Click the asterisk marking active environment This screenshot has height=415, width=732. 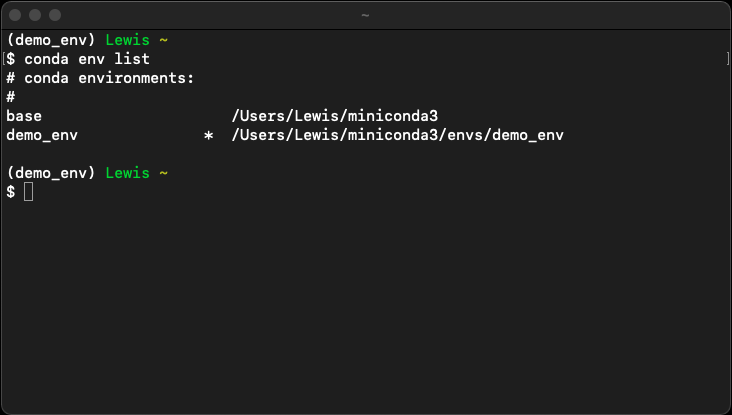(209, 136)
